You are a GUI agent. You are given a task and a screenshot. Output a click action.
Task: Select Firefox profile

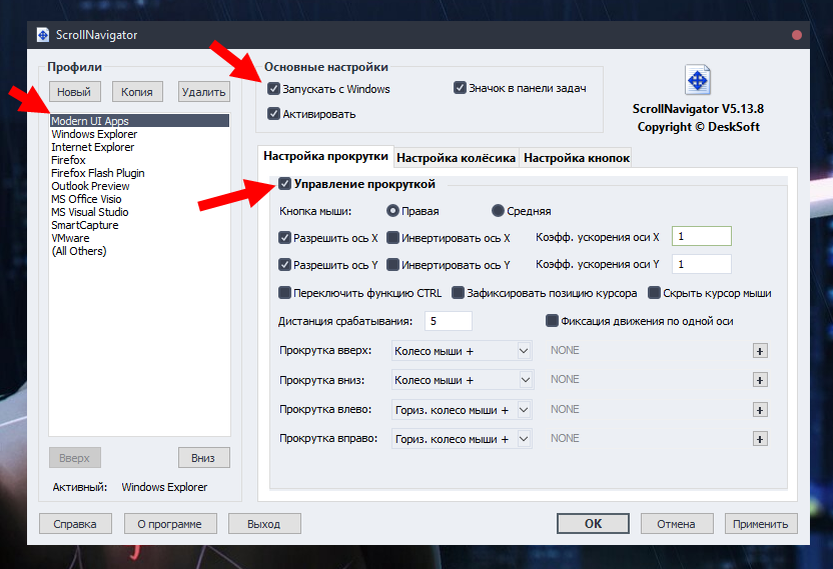tap(139, 160)
